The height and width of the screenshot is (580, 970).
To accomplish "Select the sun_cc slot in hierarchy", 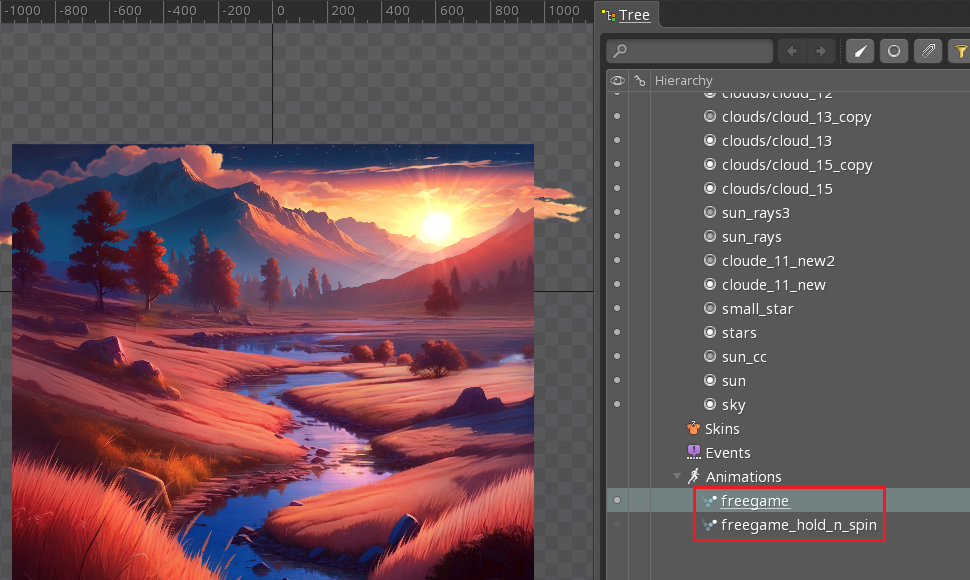I will coord(744,357).
